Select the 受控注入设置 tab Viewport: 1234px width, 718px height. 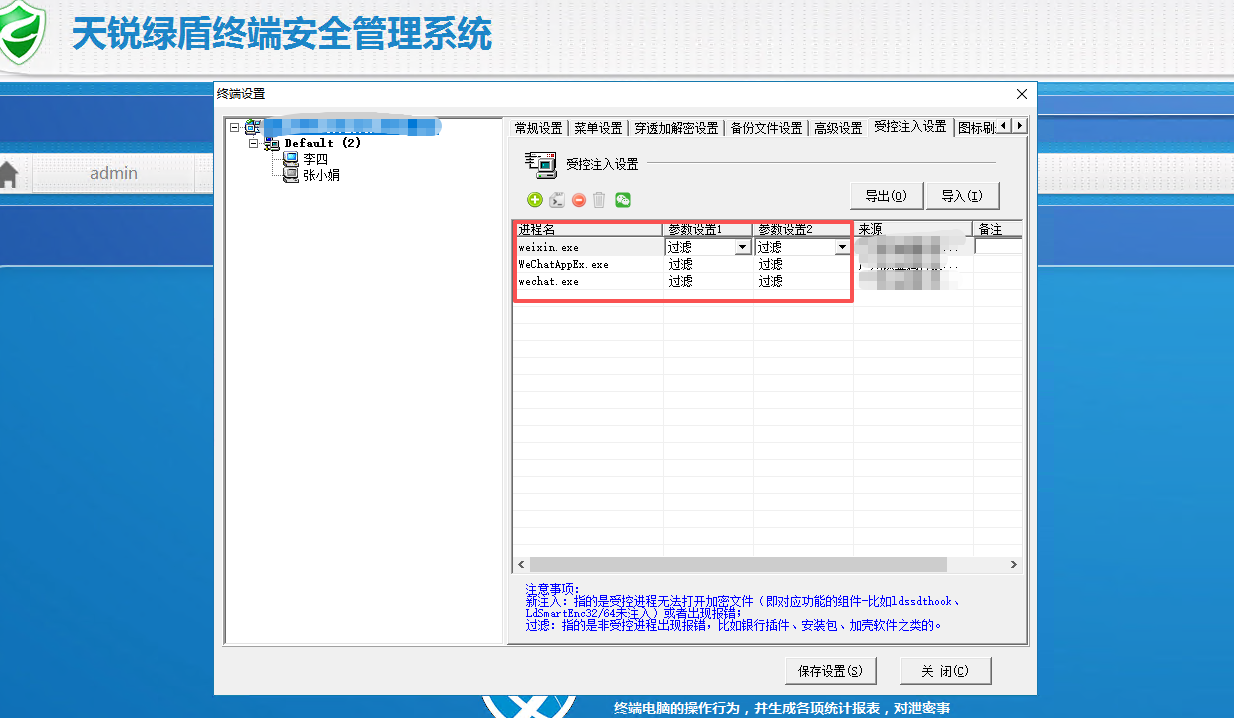[x=910, y=126]
